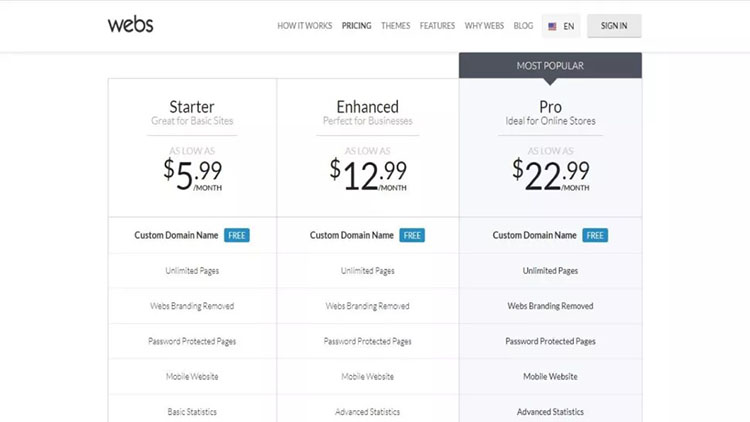
Task: Click the Most Popular banner
Action: 550,66
